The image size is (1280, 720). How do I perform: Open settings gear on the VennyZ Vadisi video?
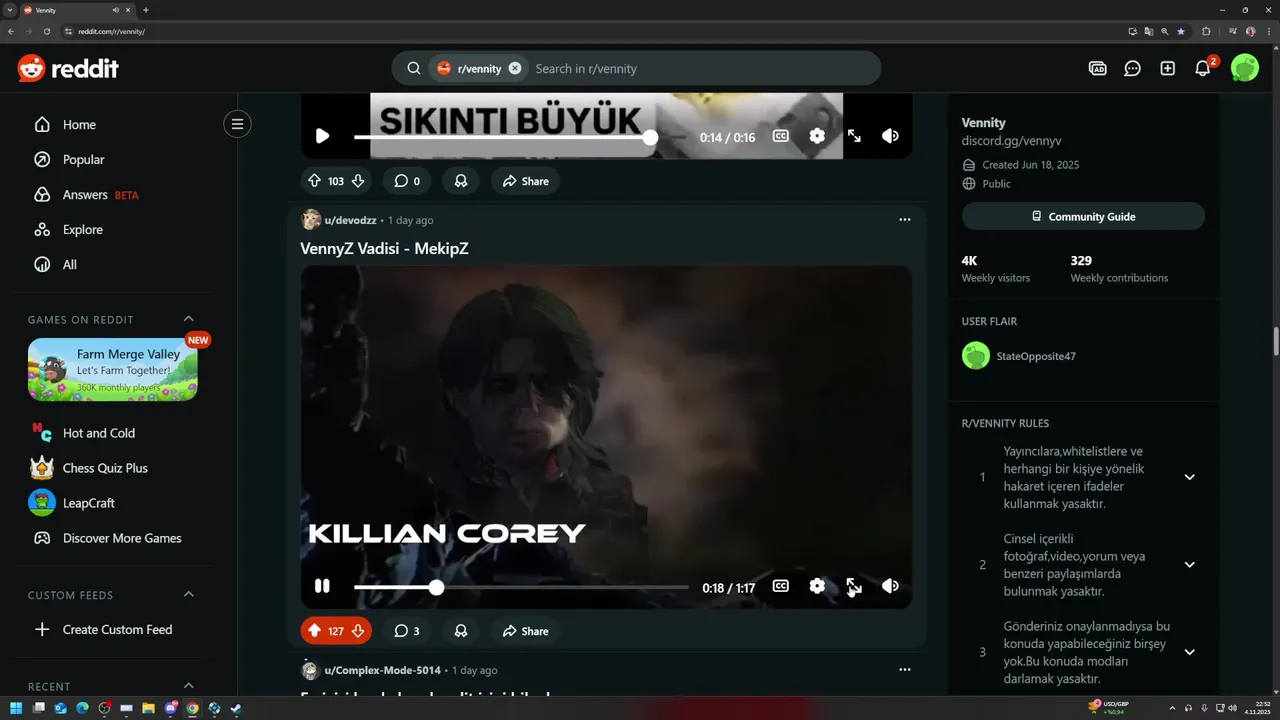coord(817,586)
